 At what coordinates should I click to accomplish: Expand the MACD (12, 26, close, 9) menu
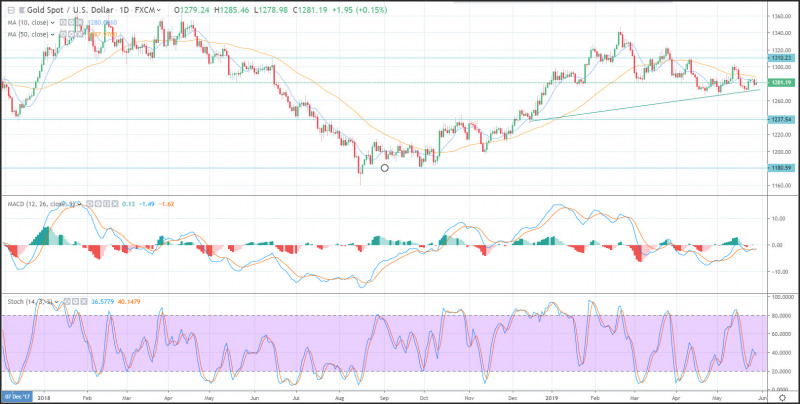(79, 204)
